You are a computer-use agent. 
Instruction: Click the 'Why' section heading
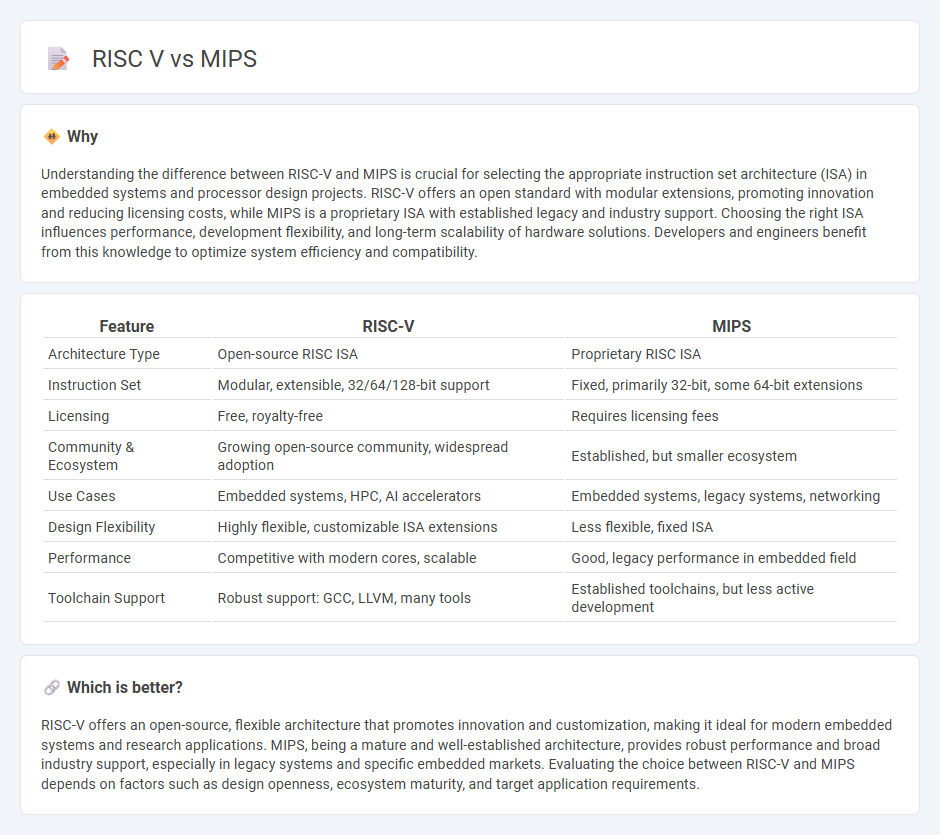(82, 137)
